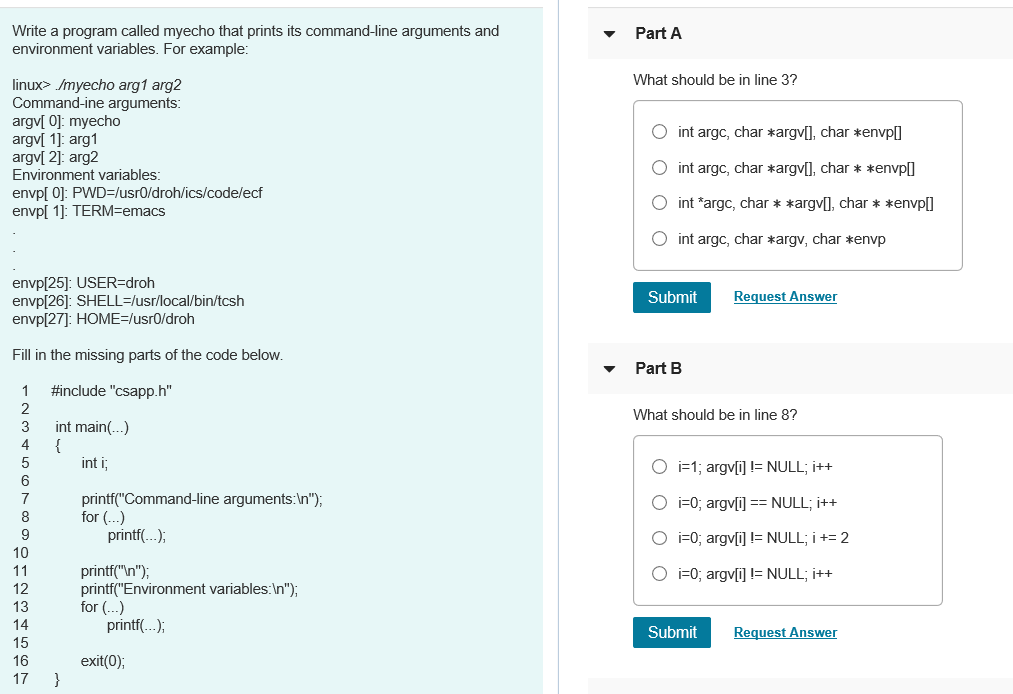Open Request Answer for Part B
This screenshot has width=1013, height=694.
click(785, 631)
